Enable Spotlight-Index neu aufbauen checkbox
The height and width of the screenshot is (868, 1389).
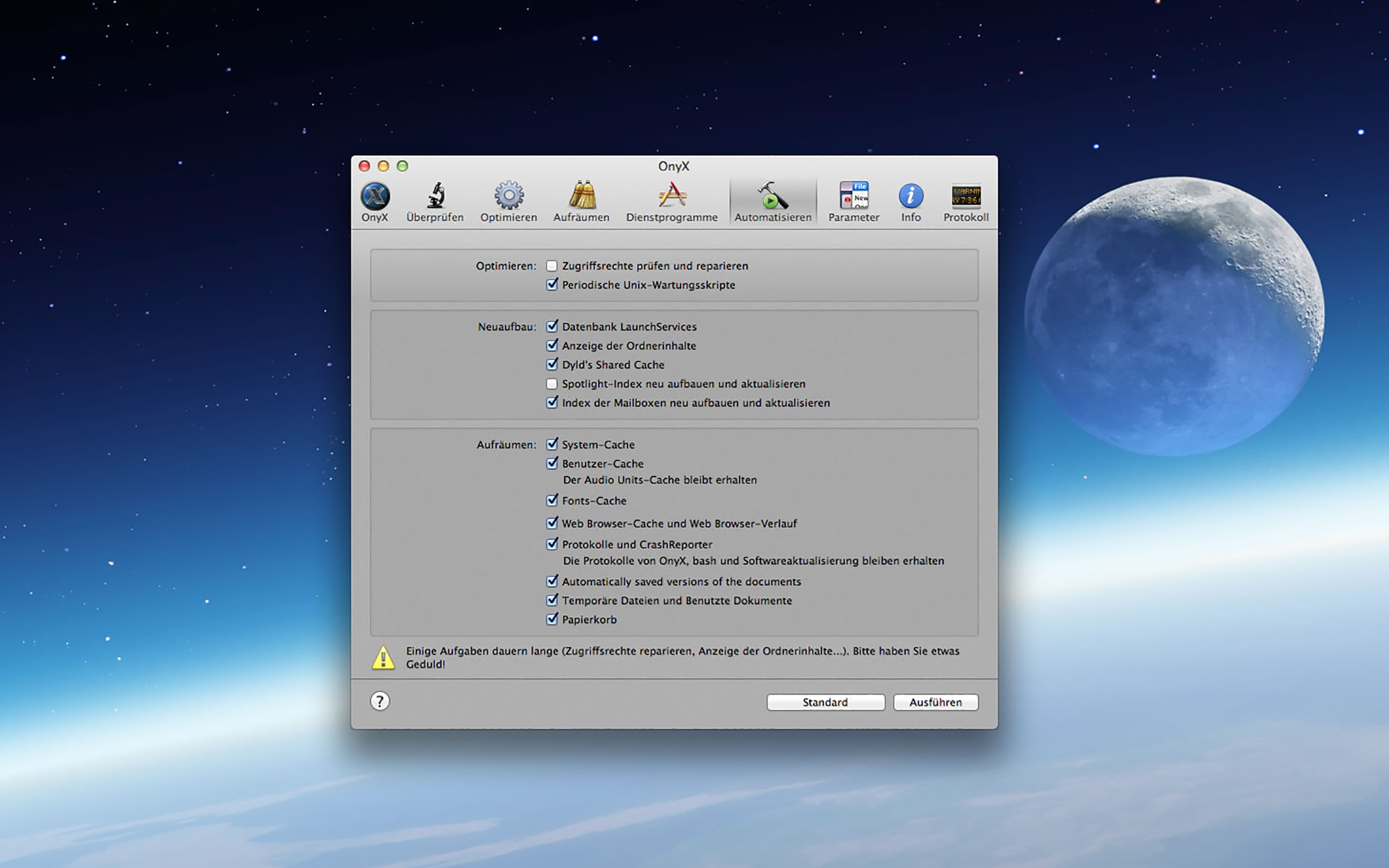tap(552, 384)
